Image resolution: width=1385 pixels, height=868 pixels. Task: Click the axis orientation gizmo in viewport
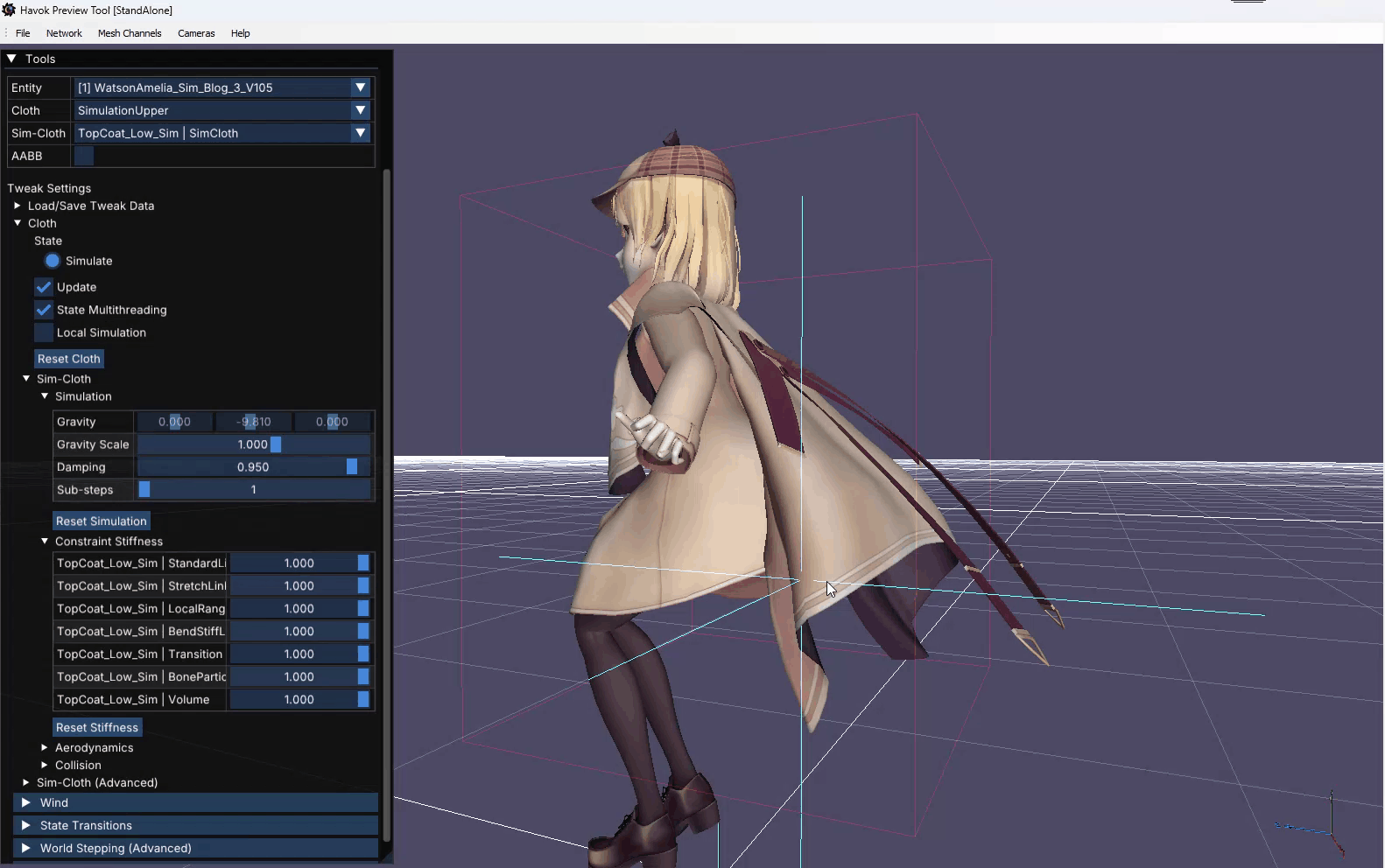1310,822
